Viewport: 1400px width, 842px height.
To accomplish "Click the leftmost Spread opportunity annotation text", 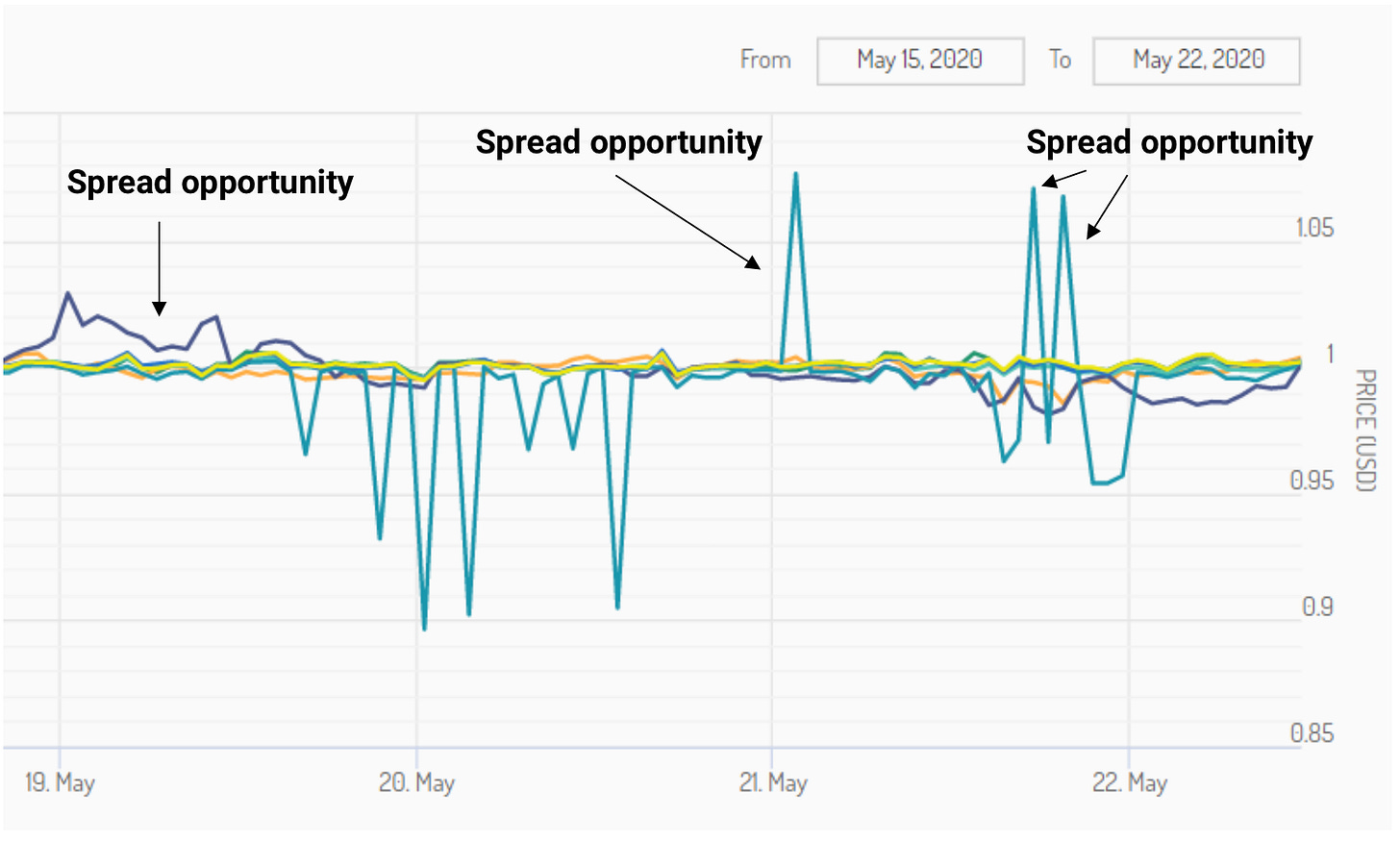I will (210, 183).
